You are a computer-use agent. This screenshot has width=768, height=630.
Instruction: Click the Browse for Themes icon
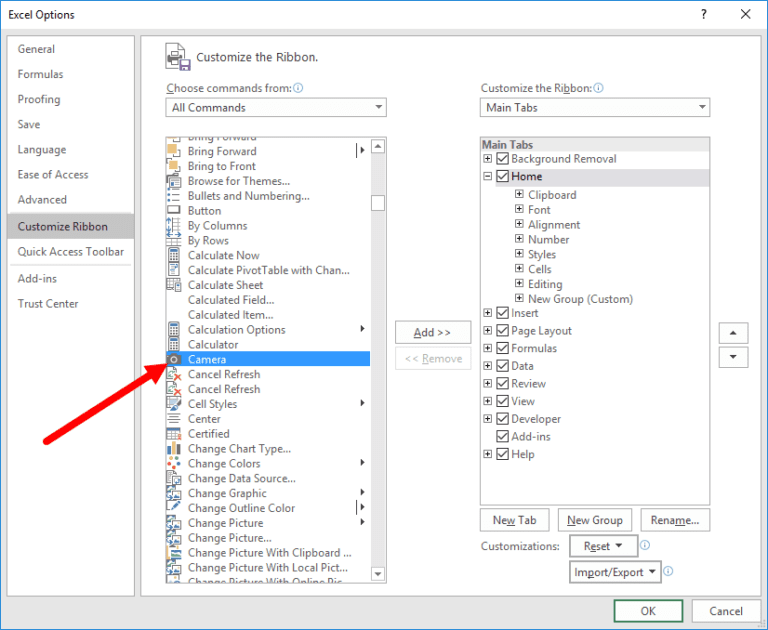(x=174, y=181)
